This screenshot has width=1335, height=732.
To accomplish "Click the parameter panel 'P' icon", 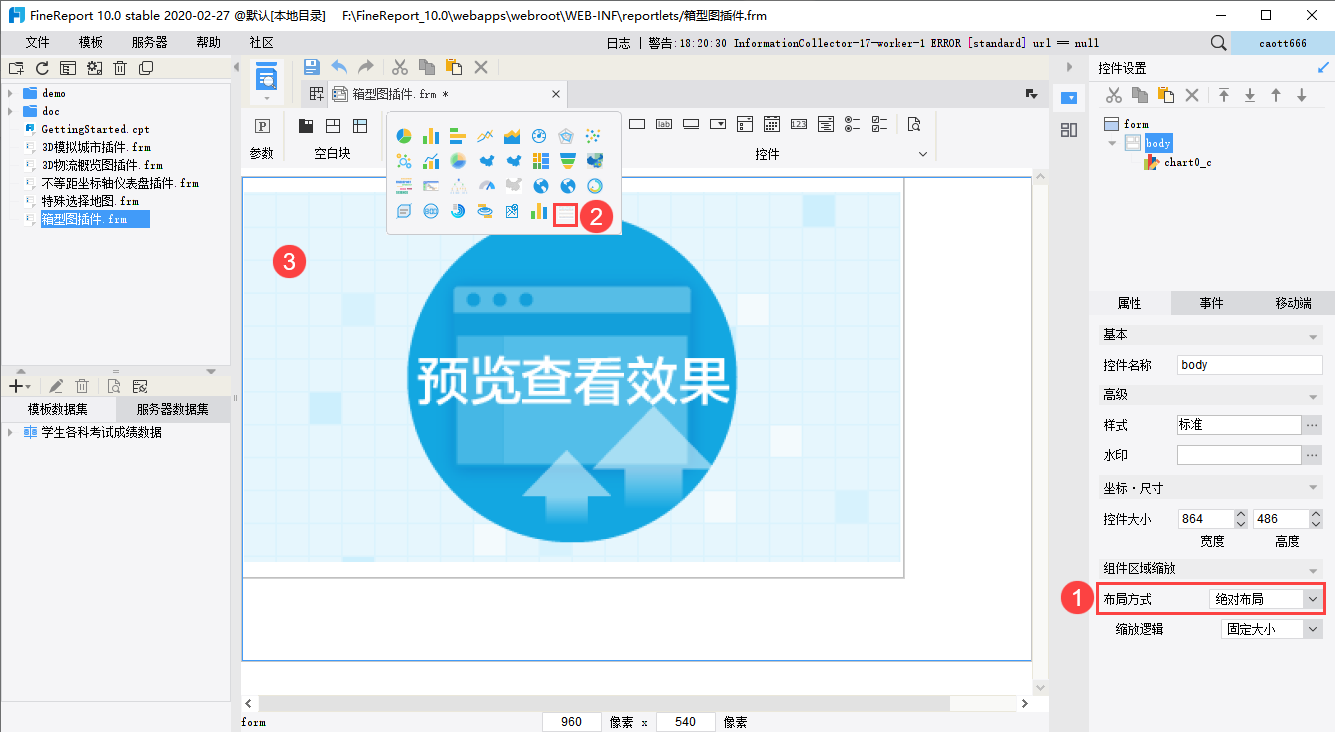I will coord(262,126).
